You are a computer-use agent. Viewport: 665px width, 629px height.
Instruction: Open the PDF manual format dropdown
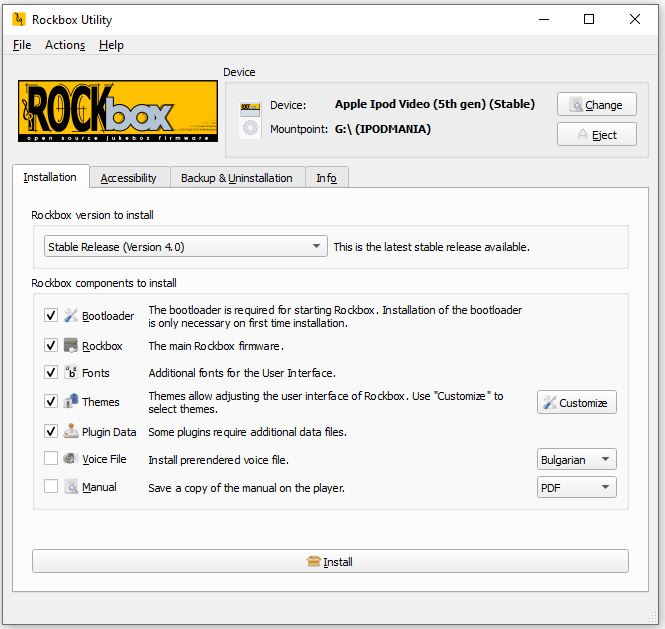coord(576,488)
